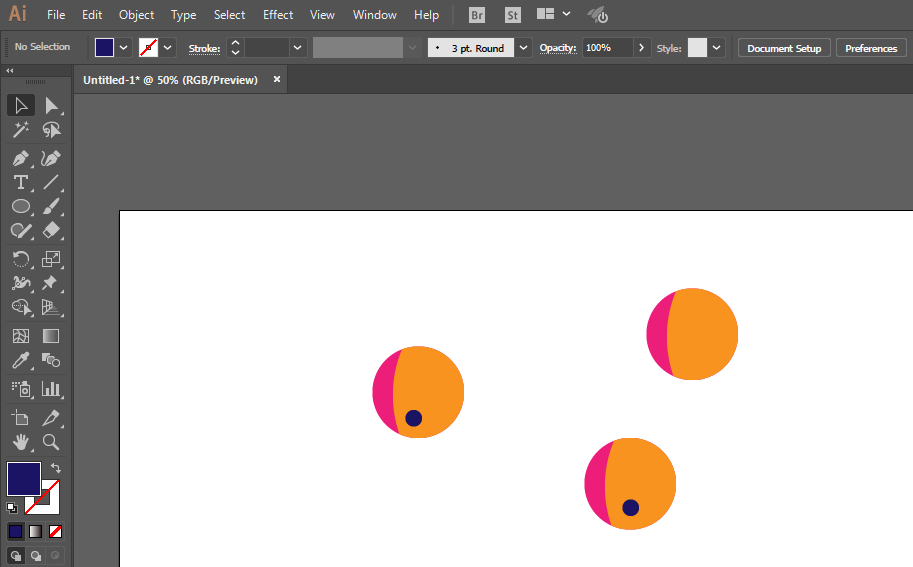Open the Preferences button
The width and height of the screenshot is (913, 567).
(871, 48)
